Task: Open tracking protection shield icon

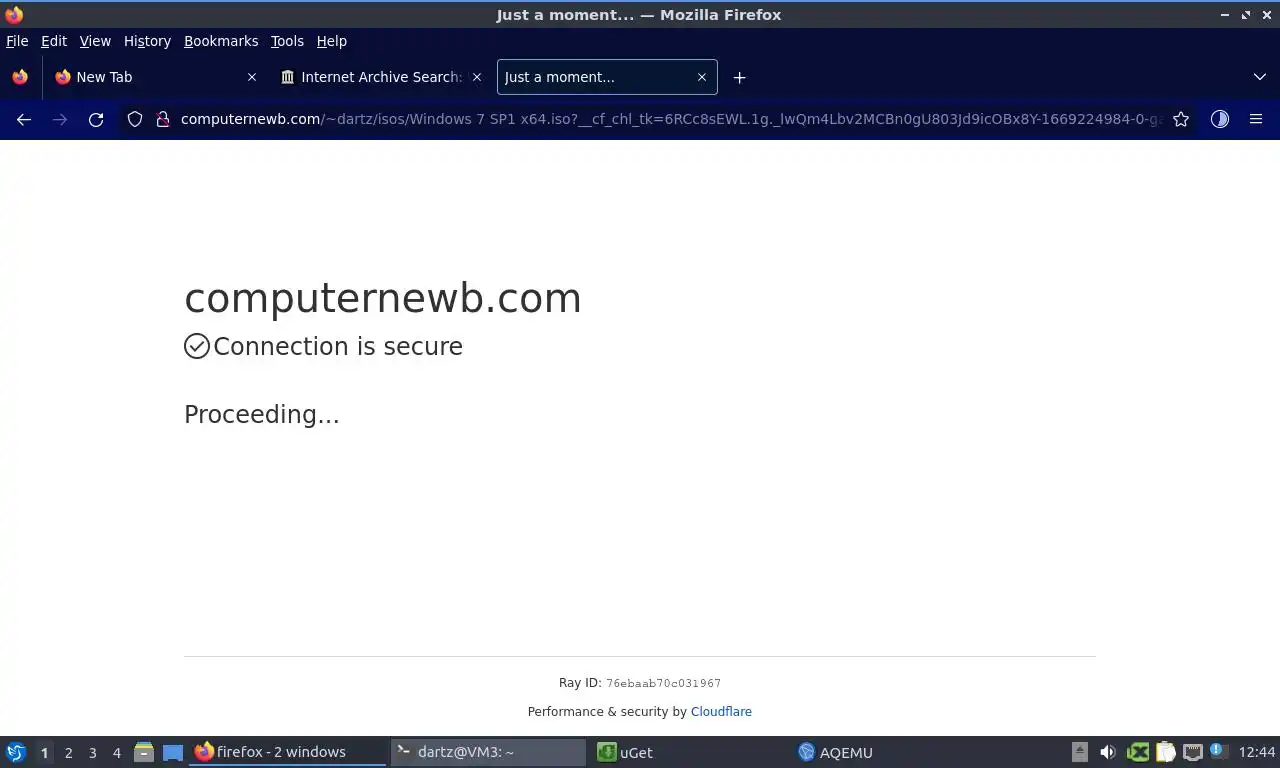Action: (x=135, y=119)
